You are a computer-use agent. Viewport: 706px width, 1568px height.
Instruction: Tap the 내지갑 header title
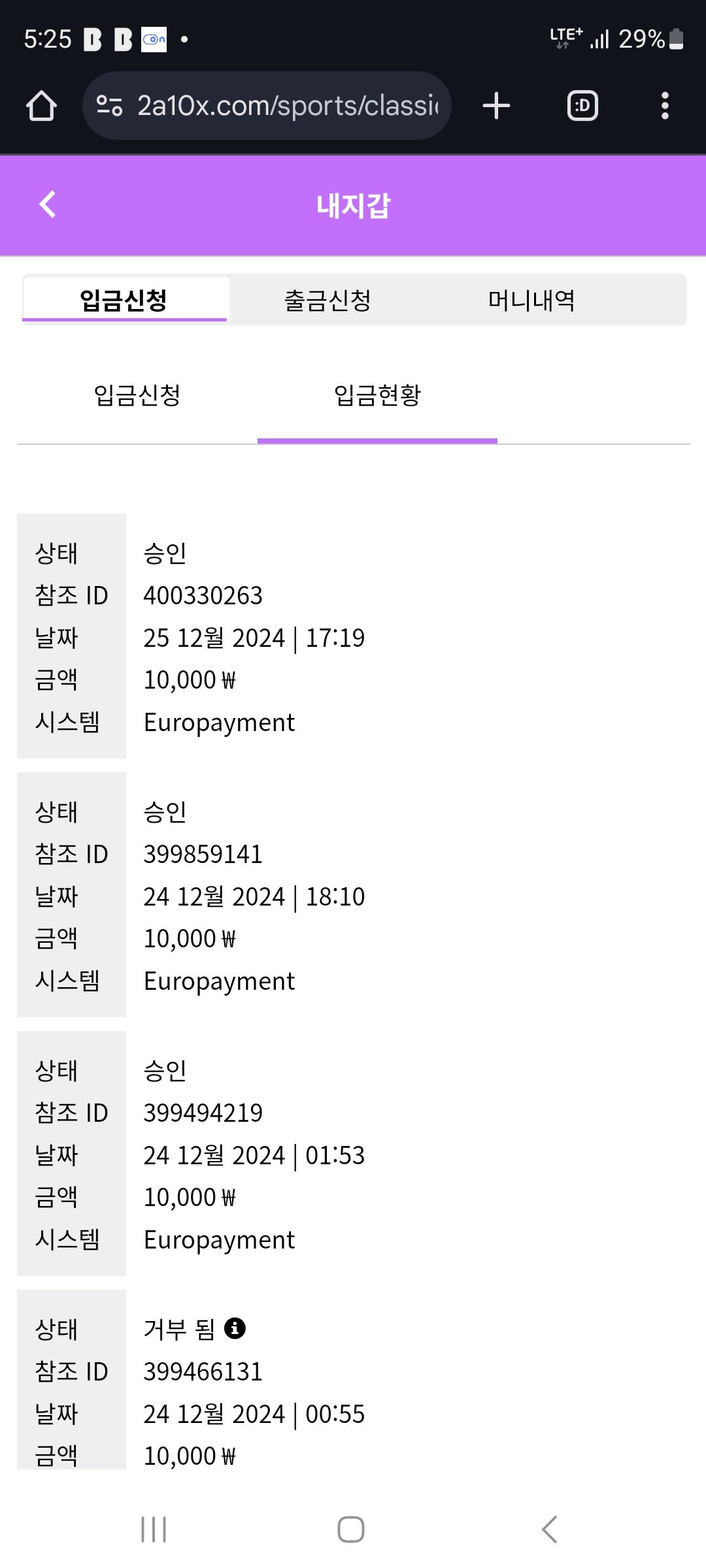pos(353,206)
